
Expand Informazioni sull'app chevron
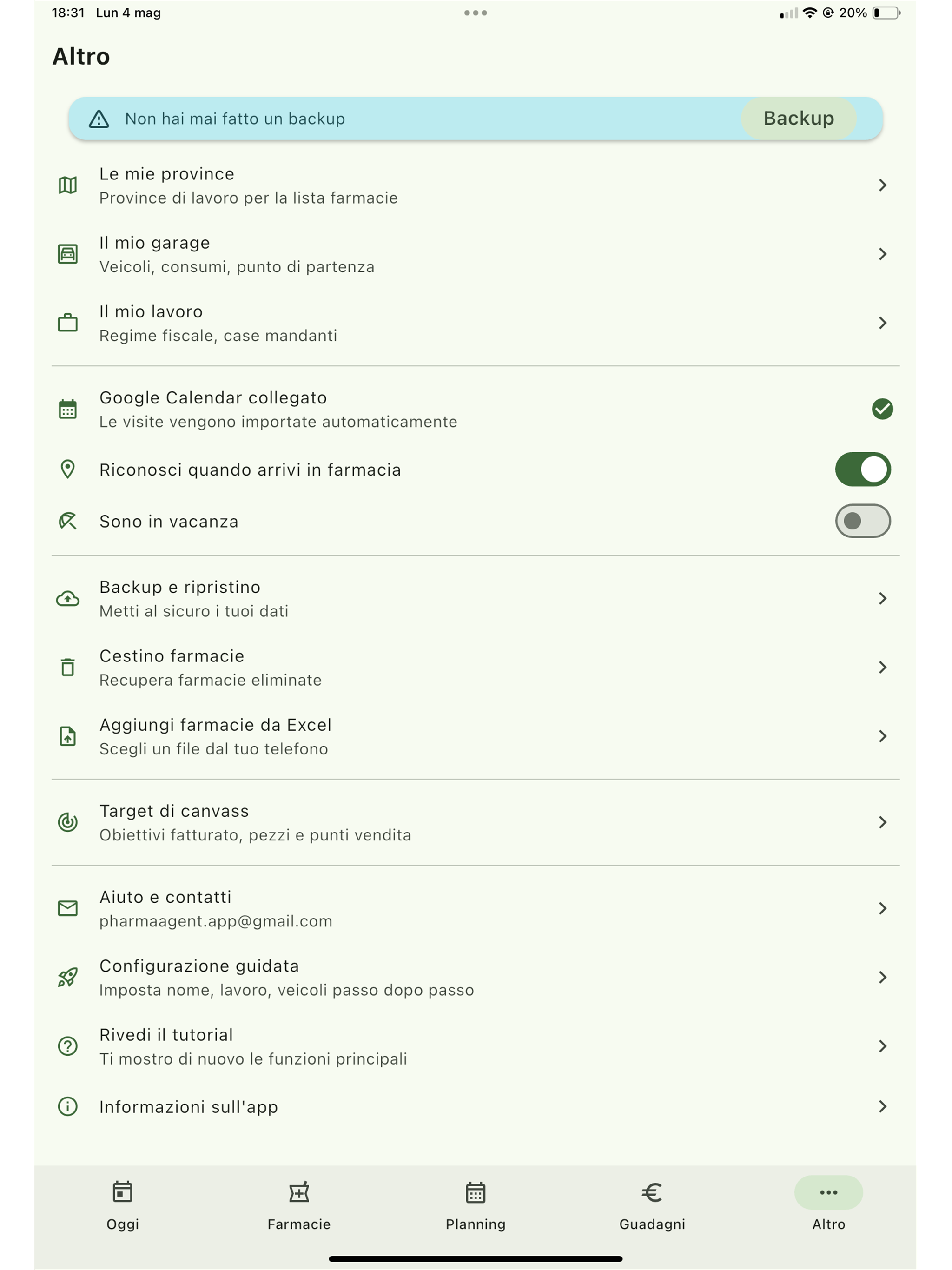883,1106
